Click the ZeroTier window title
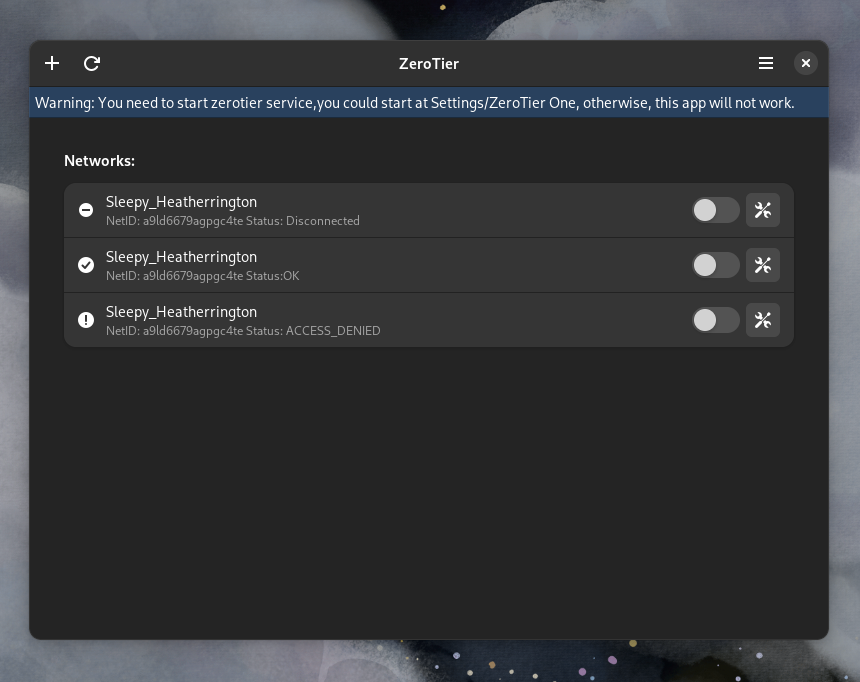Screen dimensions: 860x682 click(429, 64)
